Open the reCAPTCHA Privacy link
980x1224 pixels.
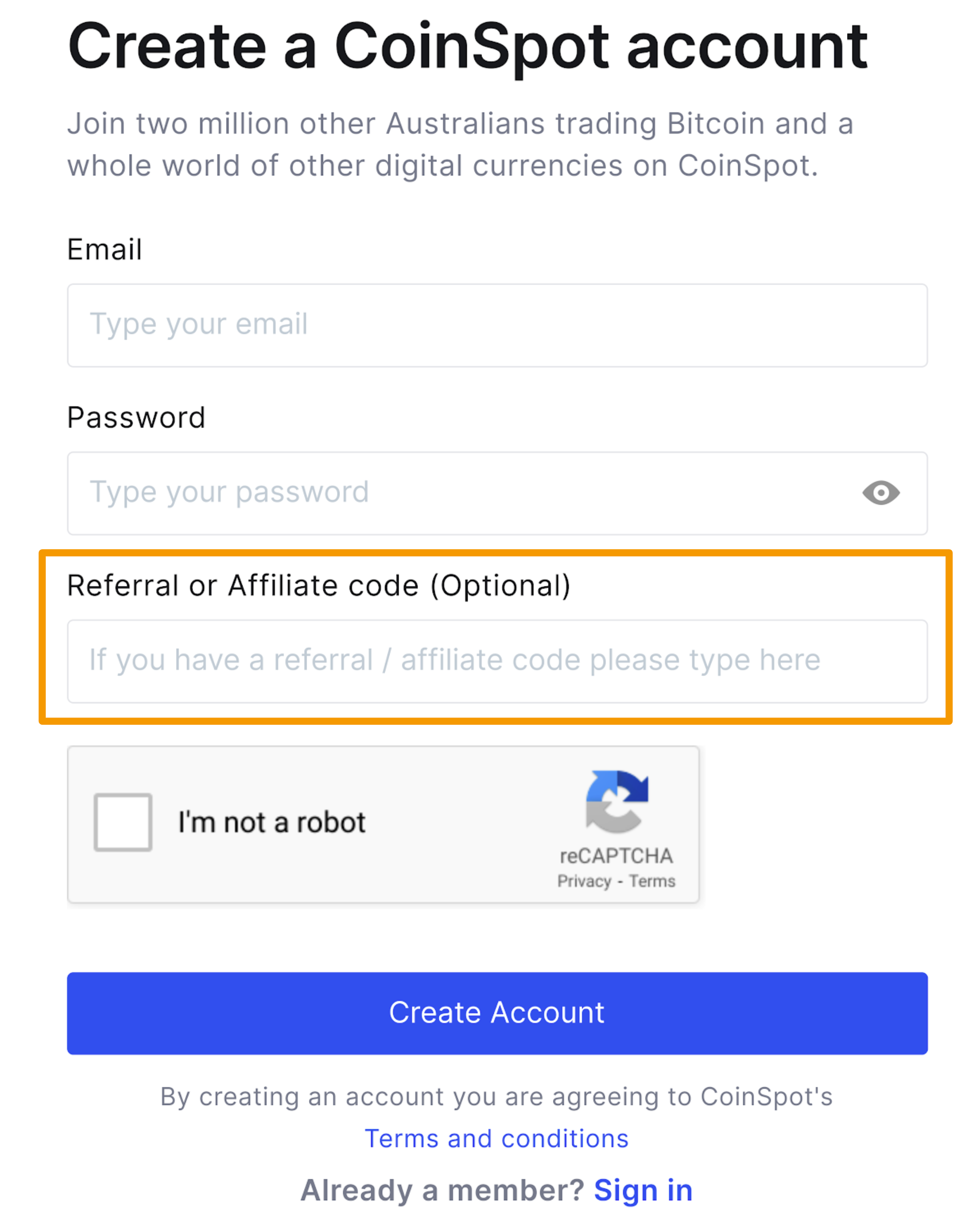(584, 881)
